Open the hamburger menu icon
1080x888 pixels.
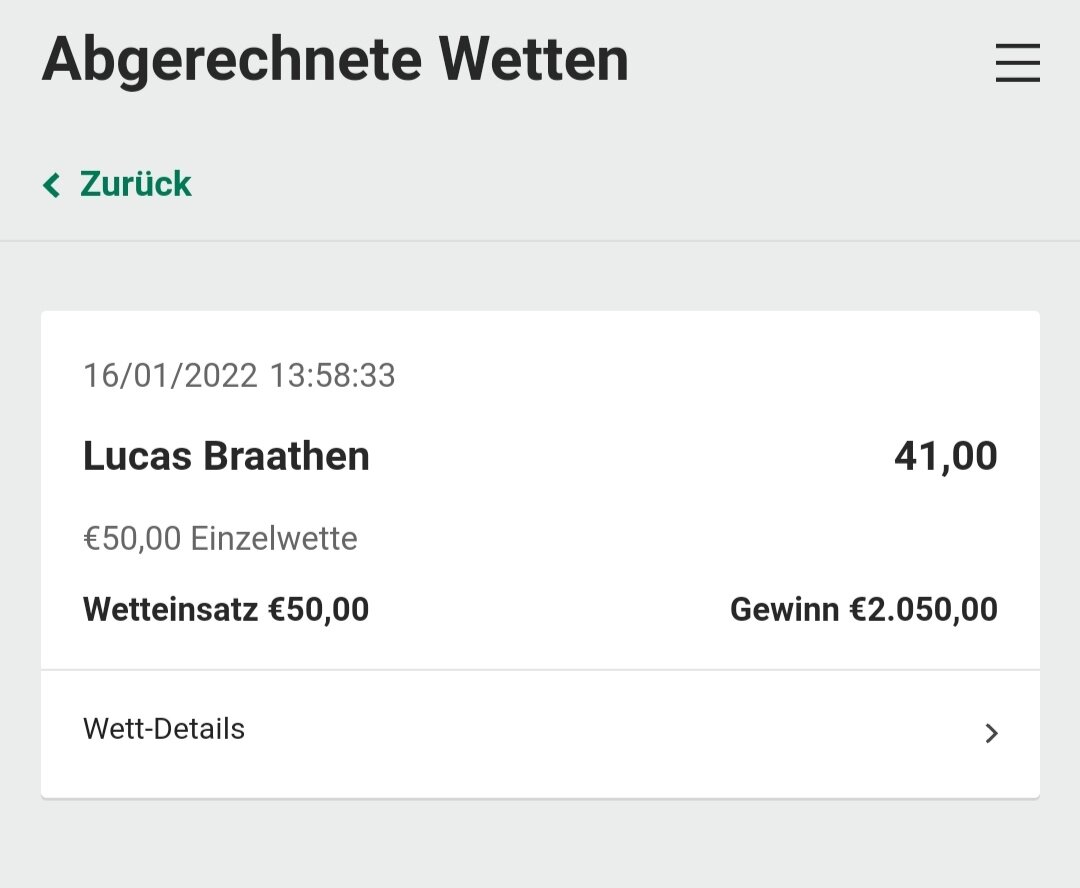[x=1017, y=63]
